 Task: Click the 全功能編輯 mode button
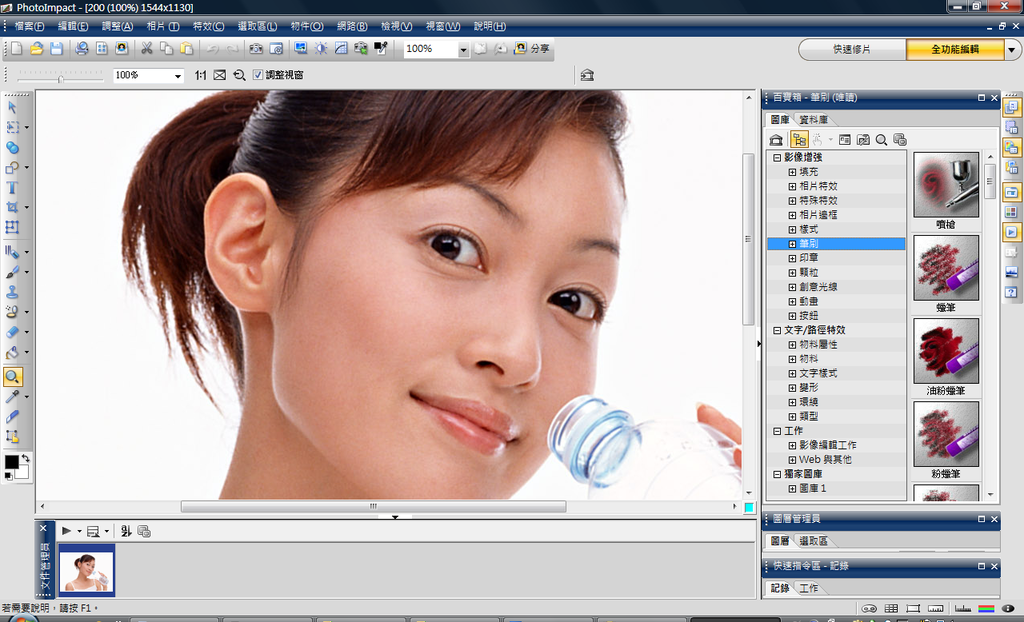tap(955, 50)
